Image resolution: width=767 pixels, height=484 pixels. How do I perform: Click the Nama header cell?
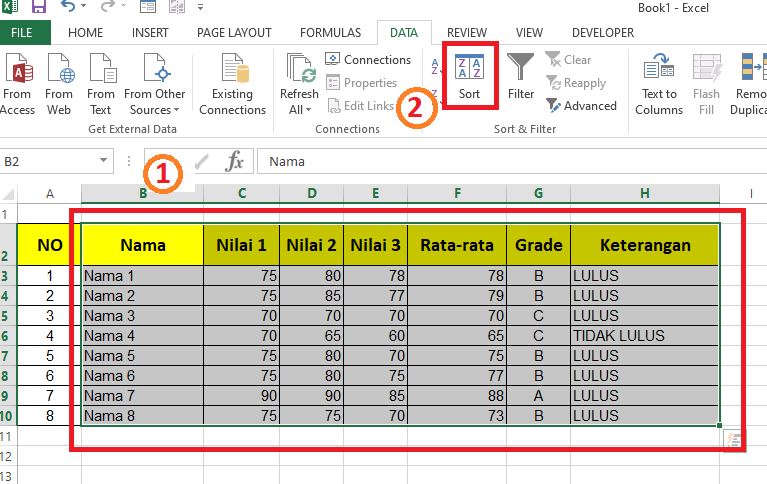(143, 245)
